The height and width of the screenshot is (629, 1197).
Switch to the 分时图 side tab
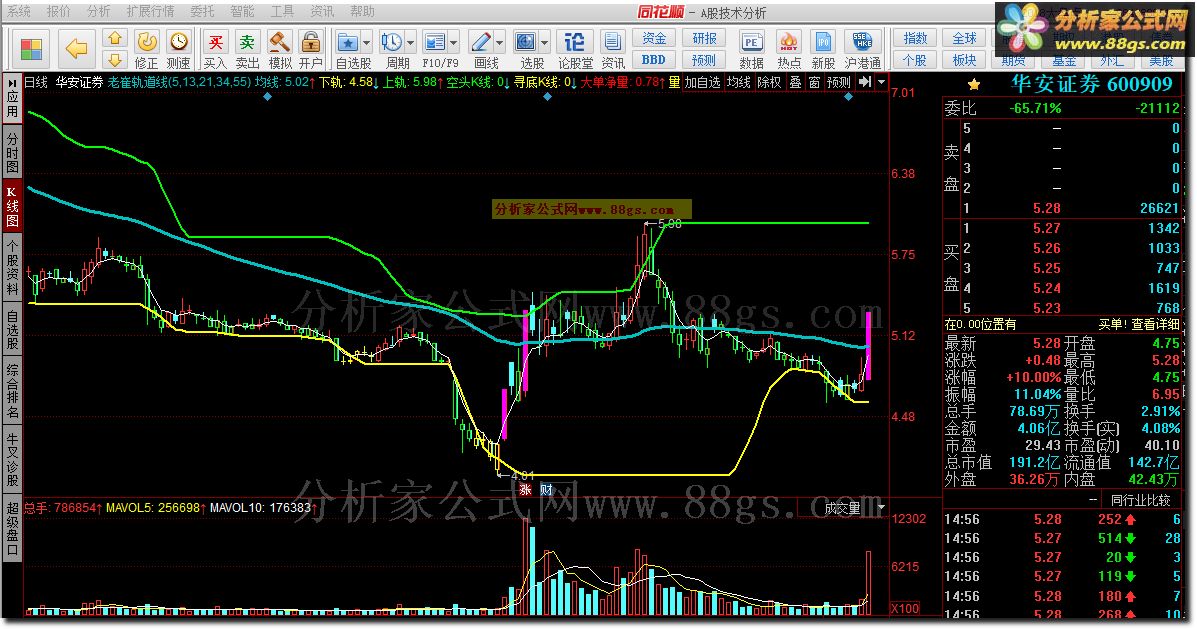tap(12, 153)
